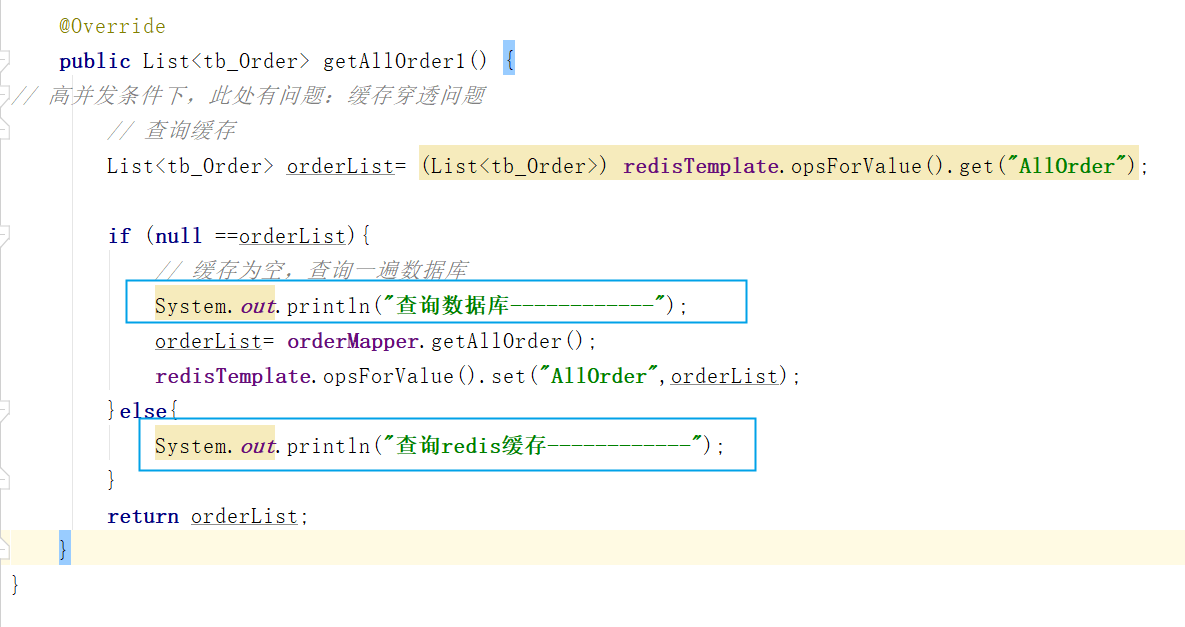1185x627 pixels.
Task: Click orderList argument inside the set call
Action: pos(724,376)
